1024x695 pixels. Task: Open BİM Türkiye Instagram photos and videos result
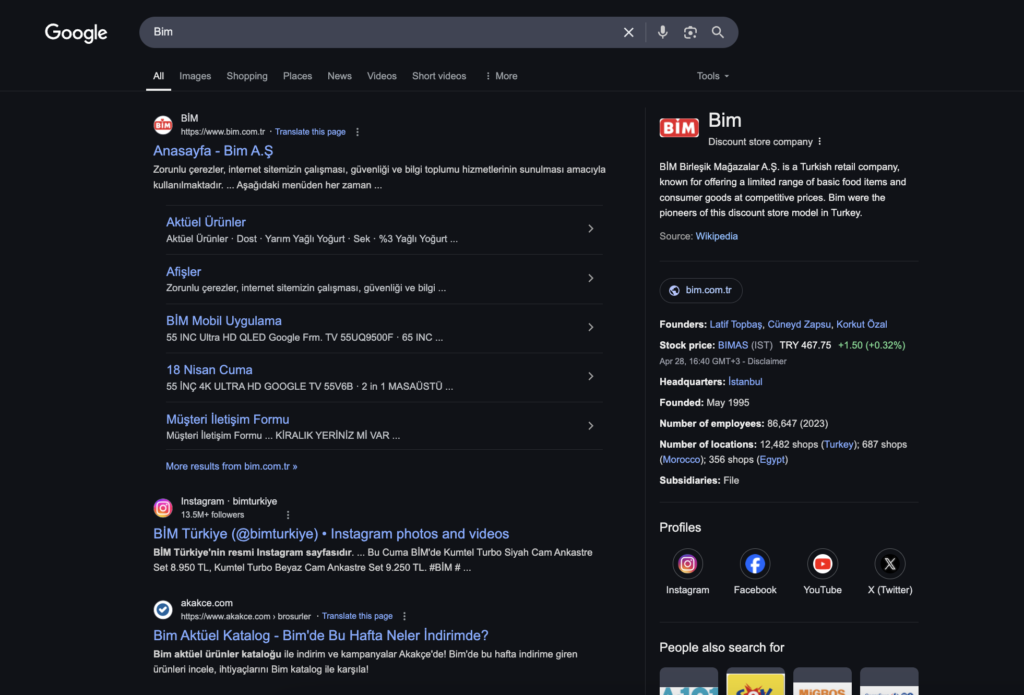tap(331, 534)
